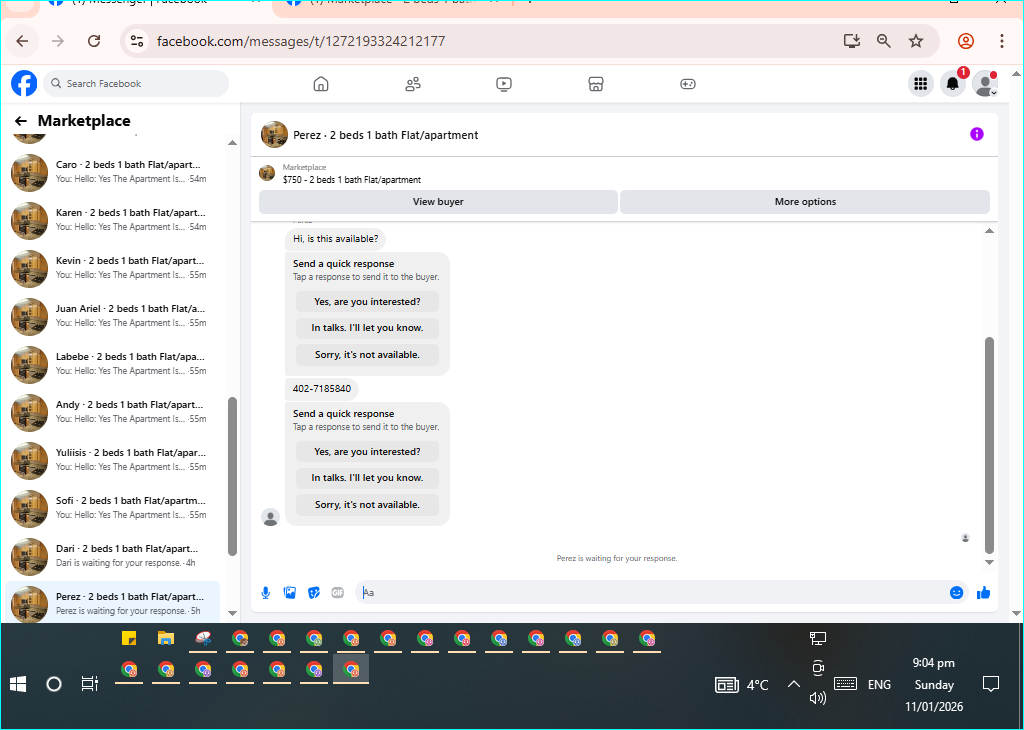The width and height of the screenshot is (1024, 730).
Task: Click the Facebook logo icon
Action: 24,84
